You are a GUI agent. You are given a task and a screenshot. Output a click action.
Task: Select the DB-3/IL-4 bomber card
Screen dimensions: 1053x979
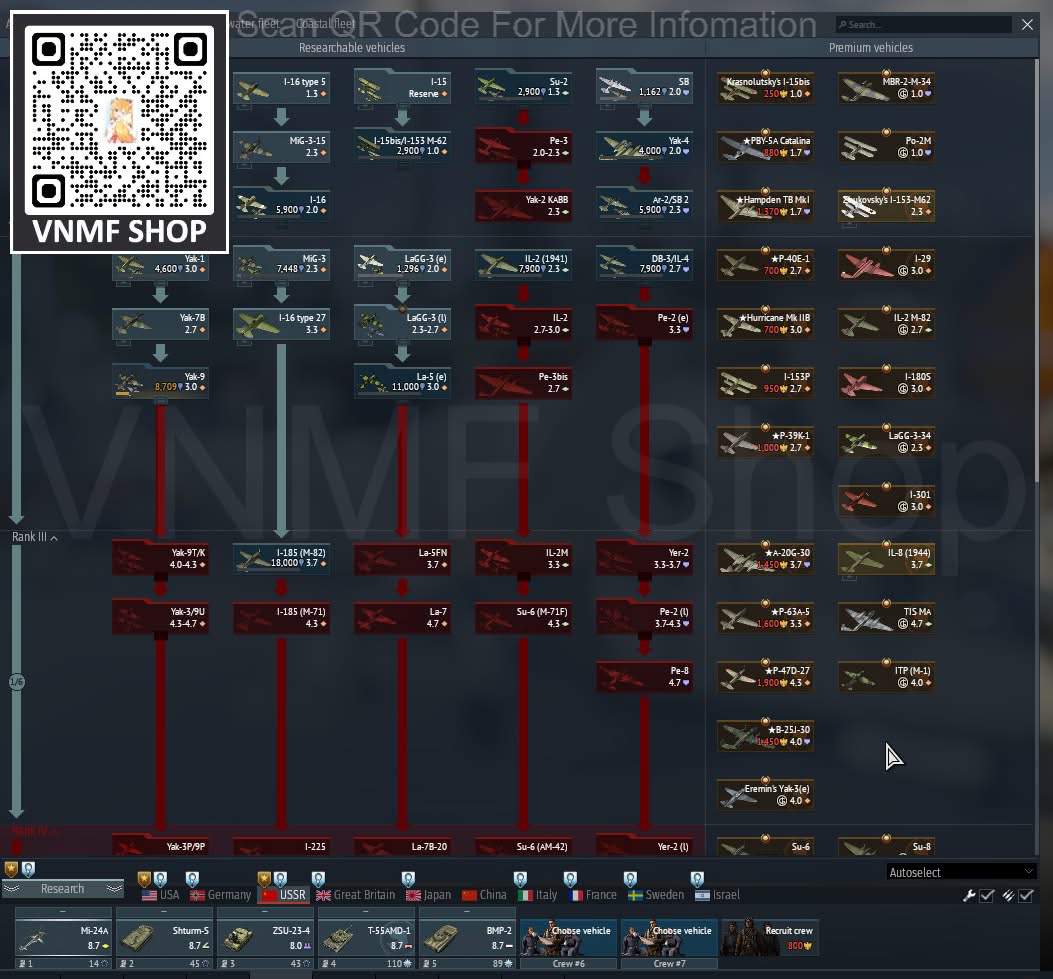644,264
